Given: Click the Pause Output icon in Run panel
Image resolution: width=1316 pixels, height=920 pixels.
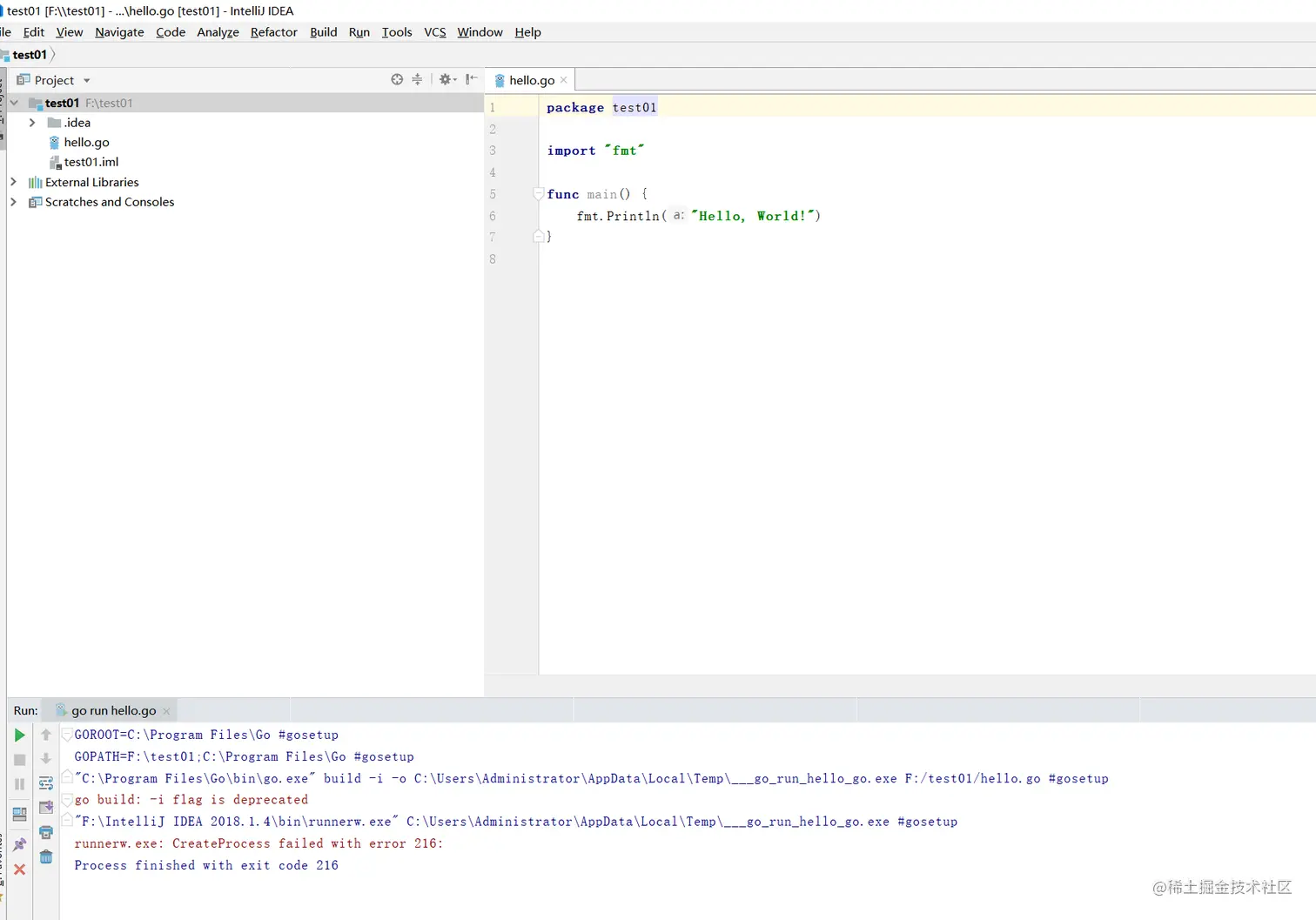Looking at the screenshot, I should point(19,784).
